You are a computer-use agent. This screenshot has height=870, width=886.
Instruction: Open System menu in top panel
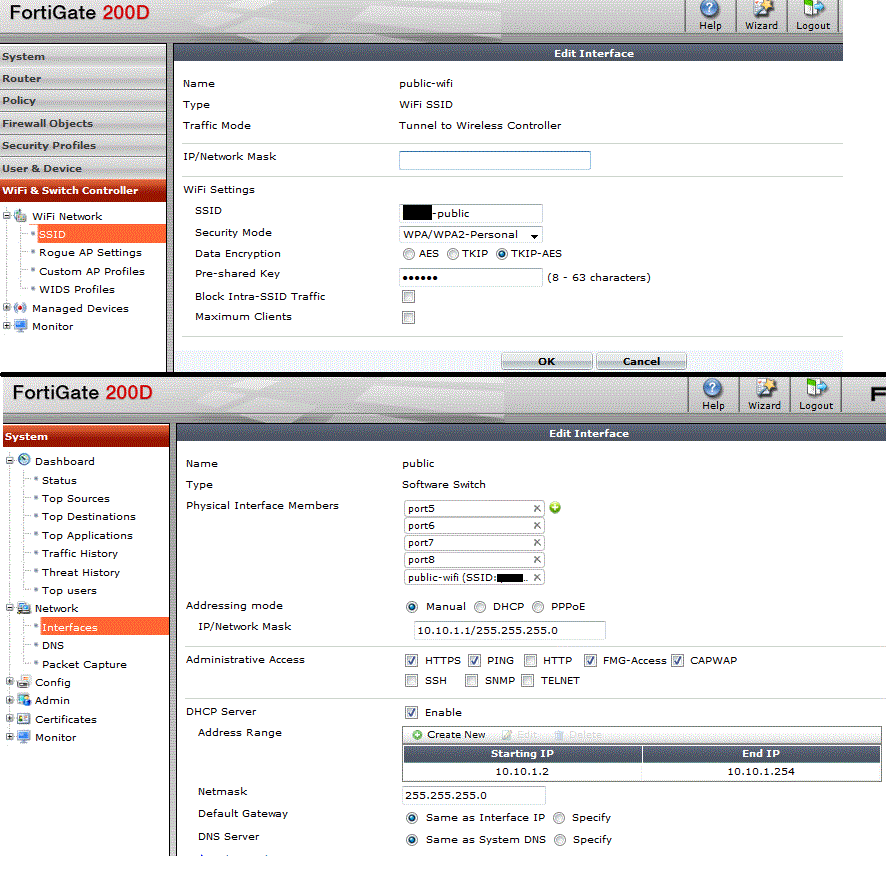(83, 56)
